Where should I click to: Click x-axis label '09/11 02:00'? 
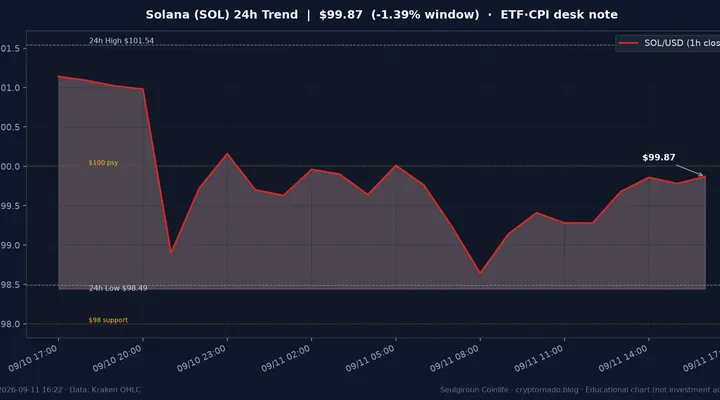[286, 358]
